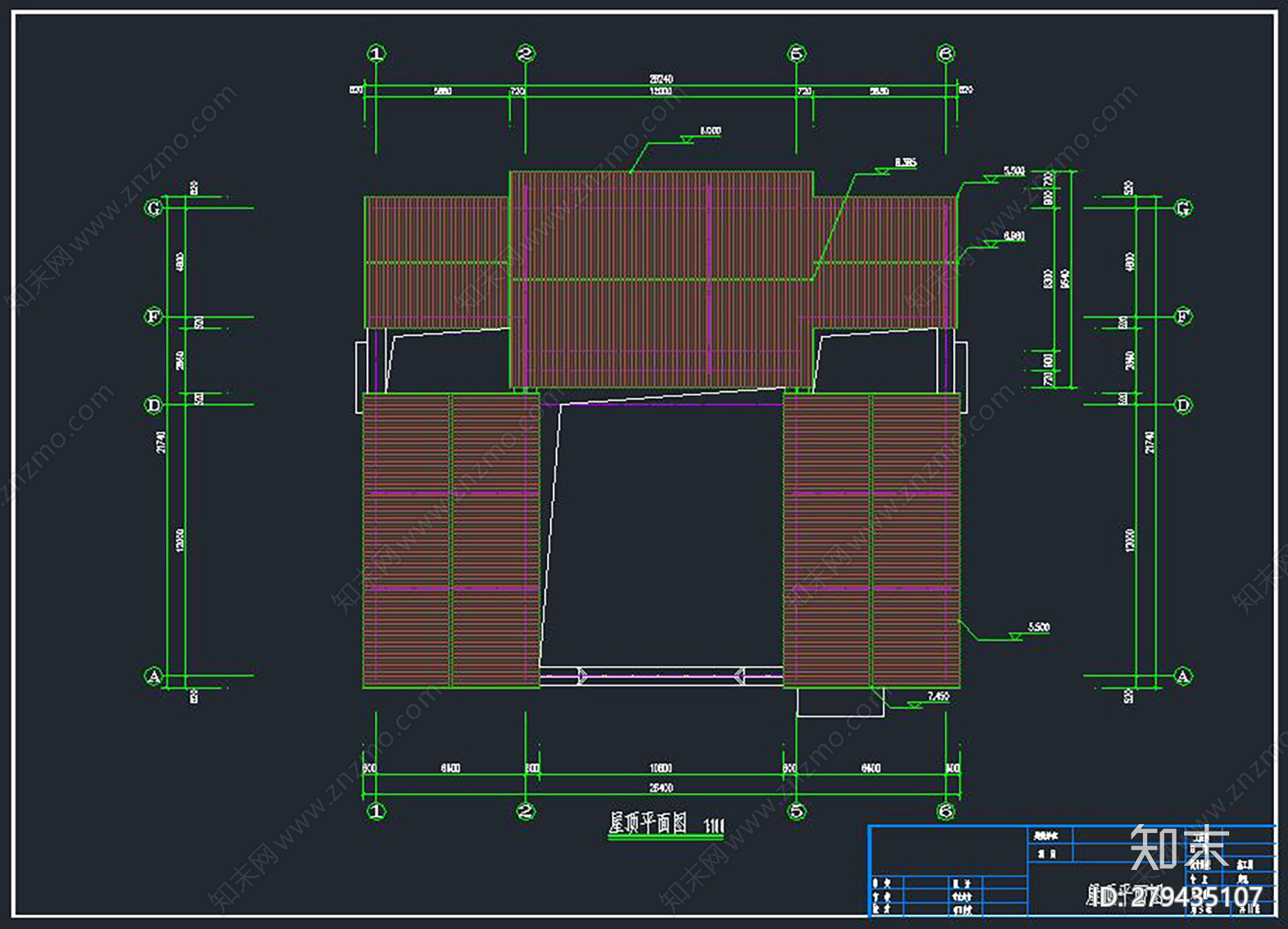Image resolution: width=1288 pixels, height=929 pixels.
Task: Click the top axis bubble numbered 6
Action: (946, 54)
